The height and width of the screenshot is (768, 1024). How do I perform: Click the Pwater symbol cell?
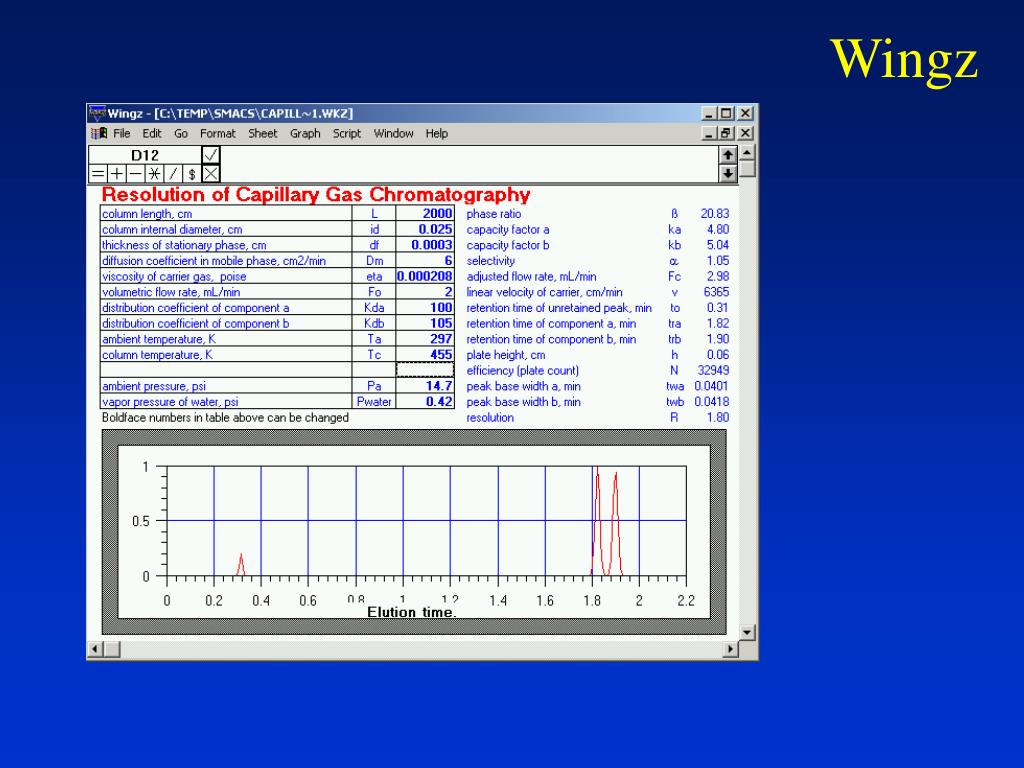tap(374, 402)
